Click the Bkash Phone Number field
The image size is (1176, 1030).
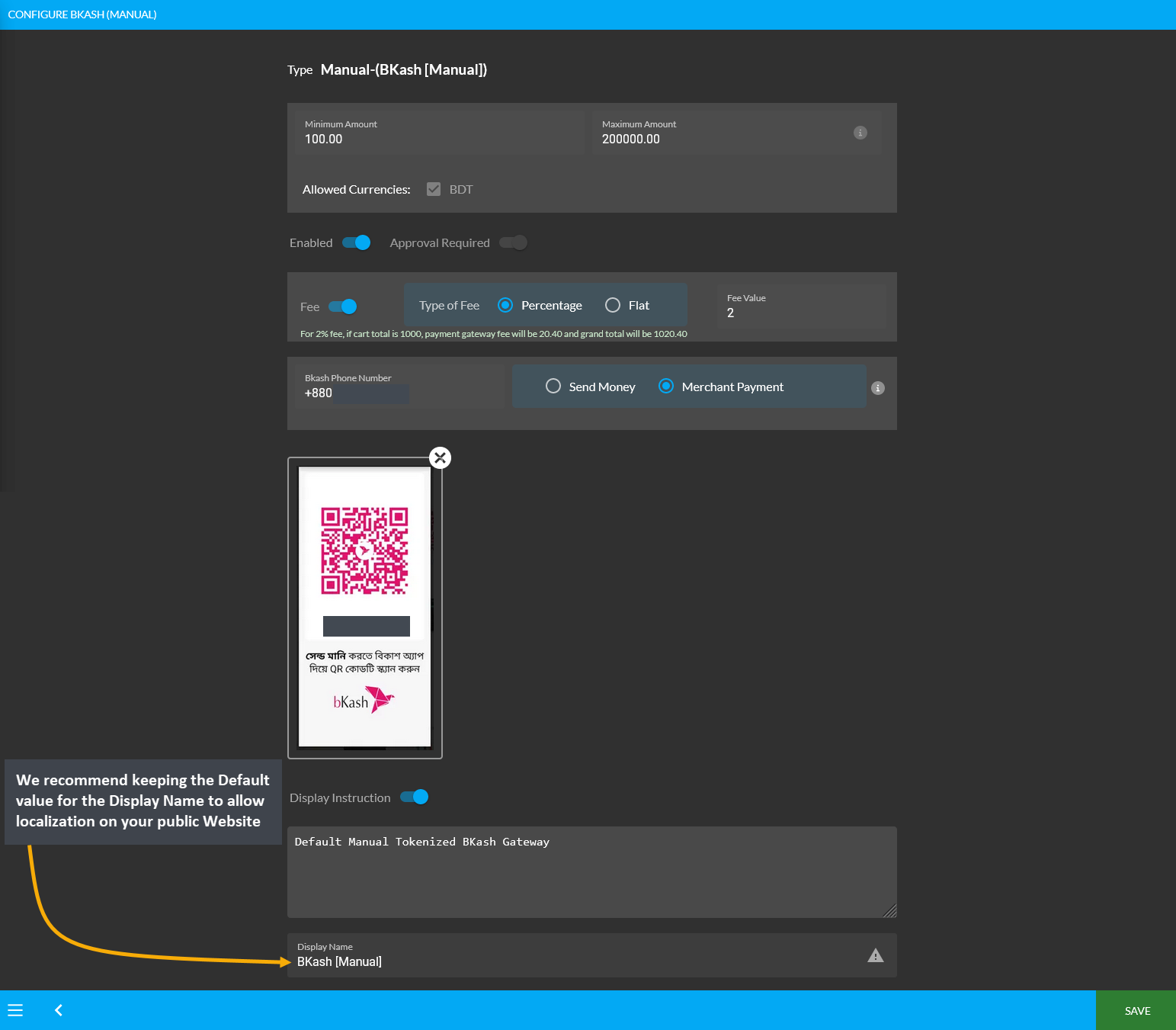click(399, 387)
